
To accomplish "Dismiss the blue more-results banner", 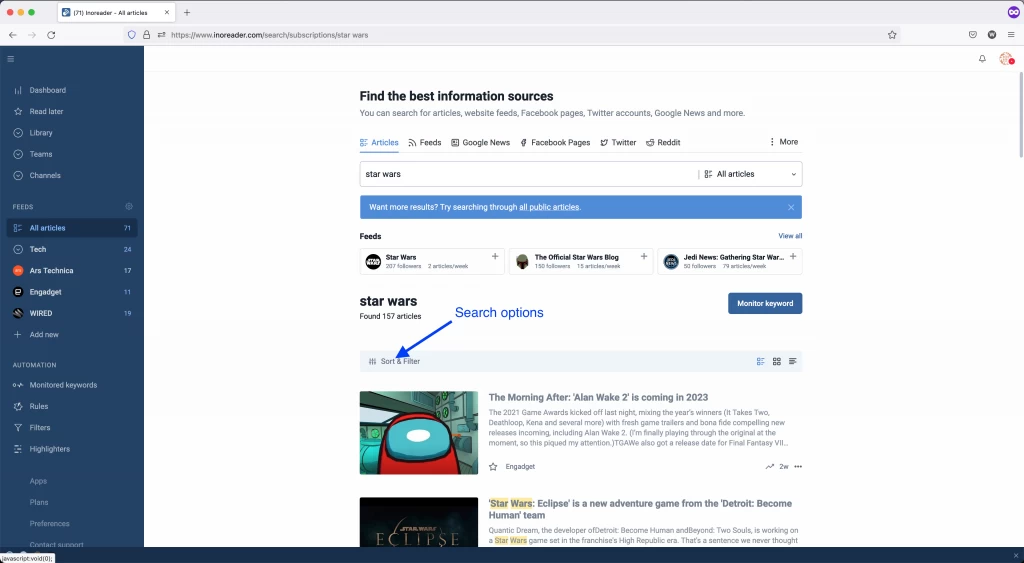I will 791,207.
